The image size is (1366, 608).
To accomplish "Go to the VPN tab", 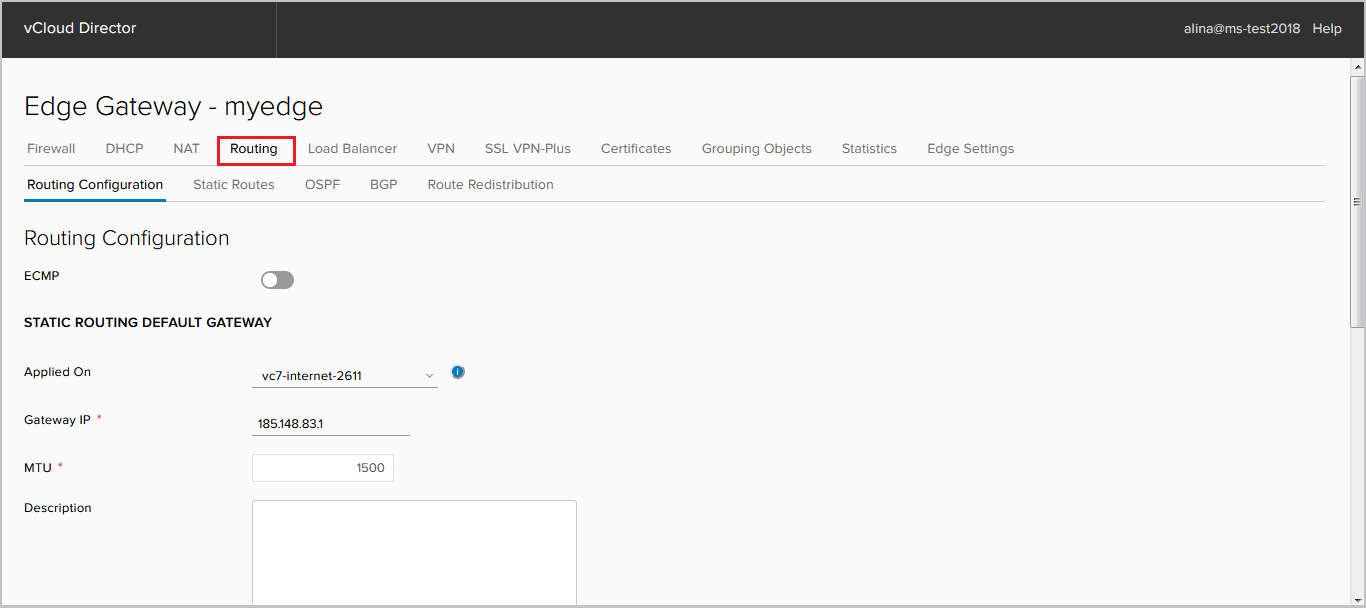I will point(441,149).
